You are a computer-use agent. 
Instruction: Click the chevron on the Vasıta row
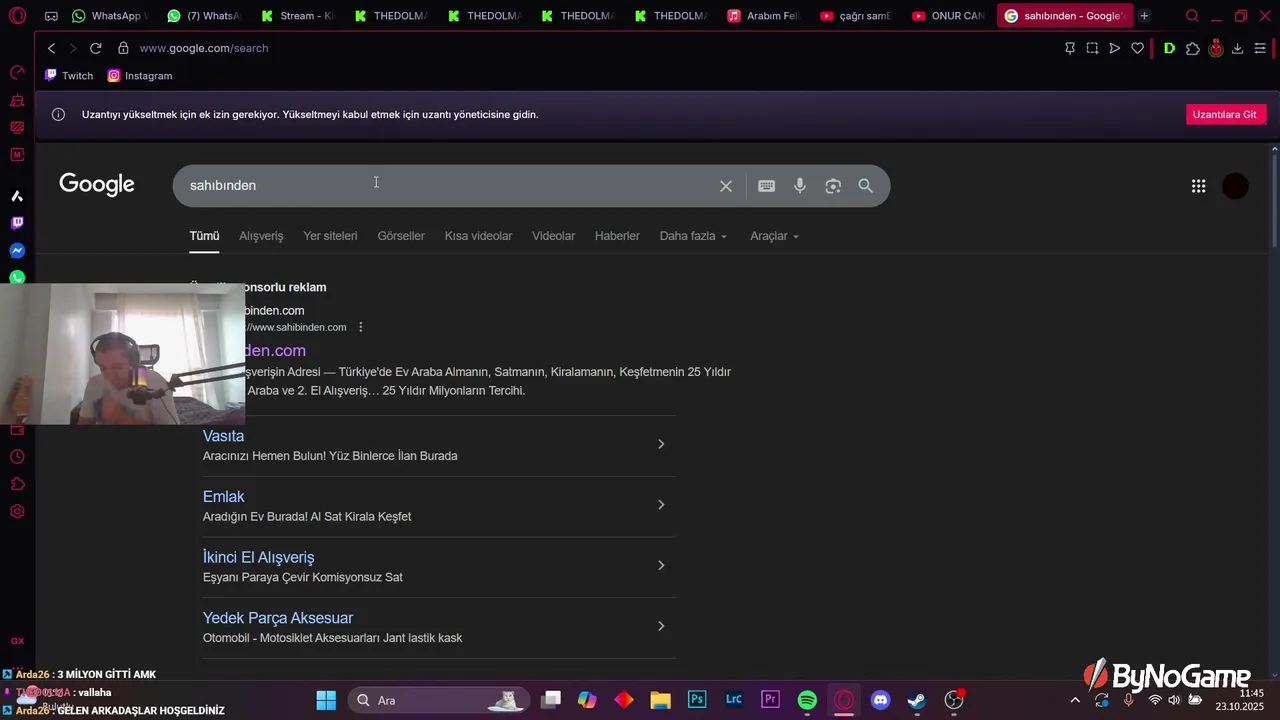pos(661,444)
